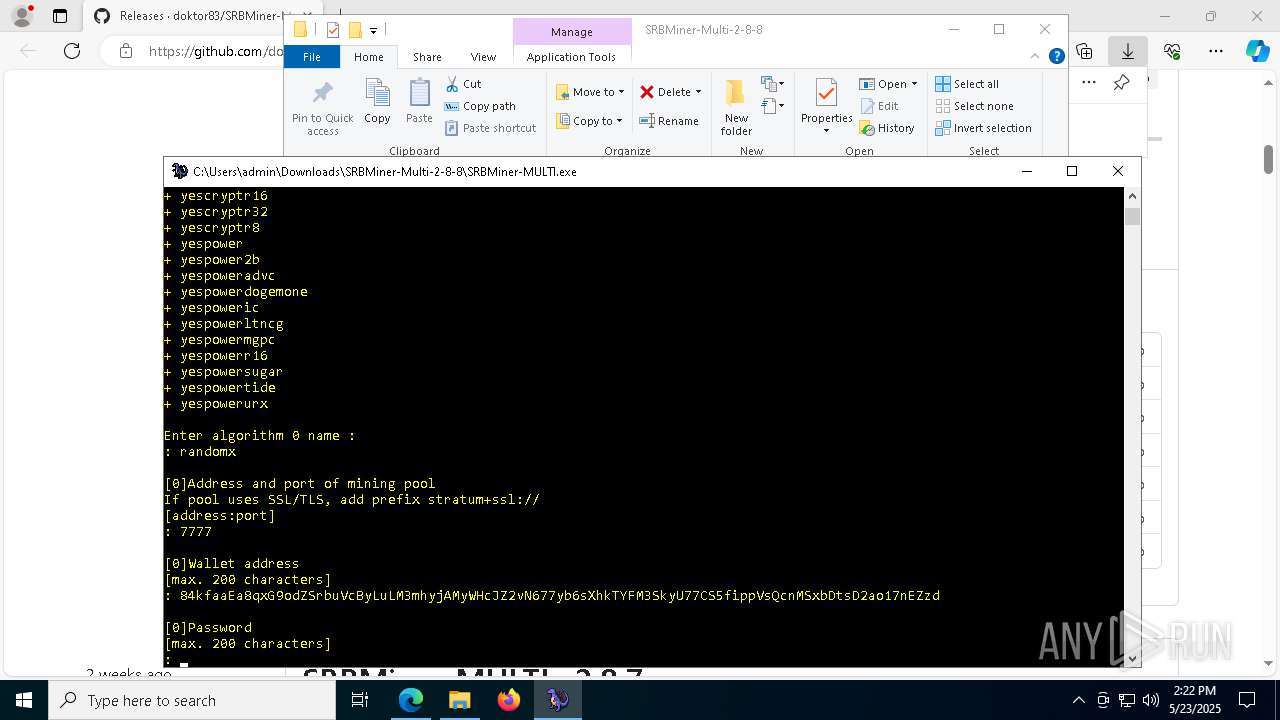Pin to Quick access in Explorer ribbon
The image size is (1280, 720).
[322, 109]
